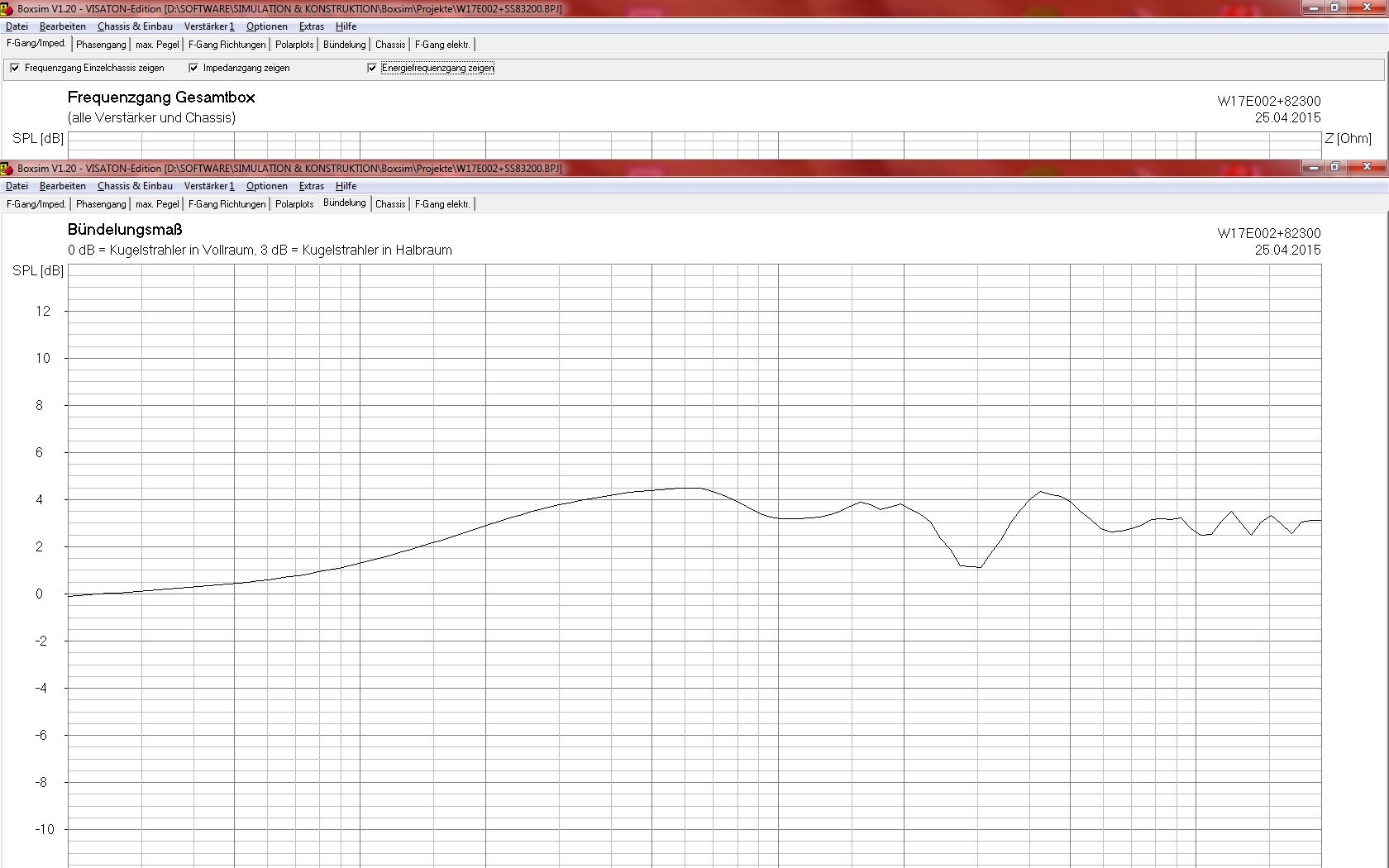
Task: Minimize the lower Boxsim window
Action: click(1312, 167)
